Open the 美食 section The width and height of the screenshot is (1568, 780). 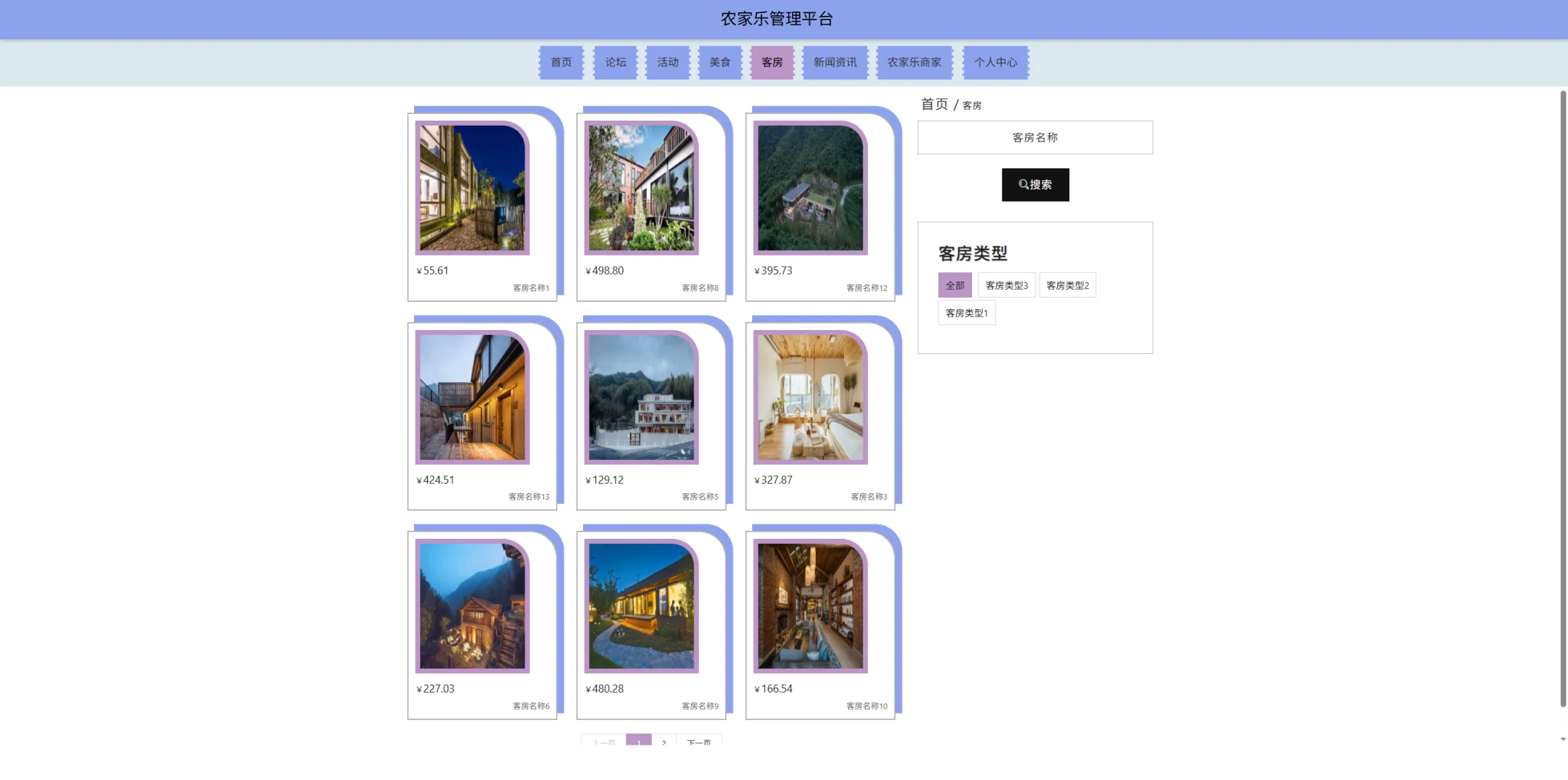[x=720, y=62]
